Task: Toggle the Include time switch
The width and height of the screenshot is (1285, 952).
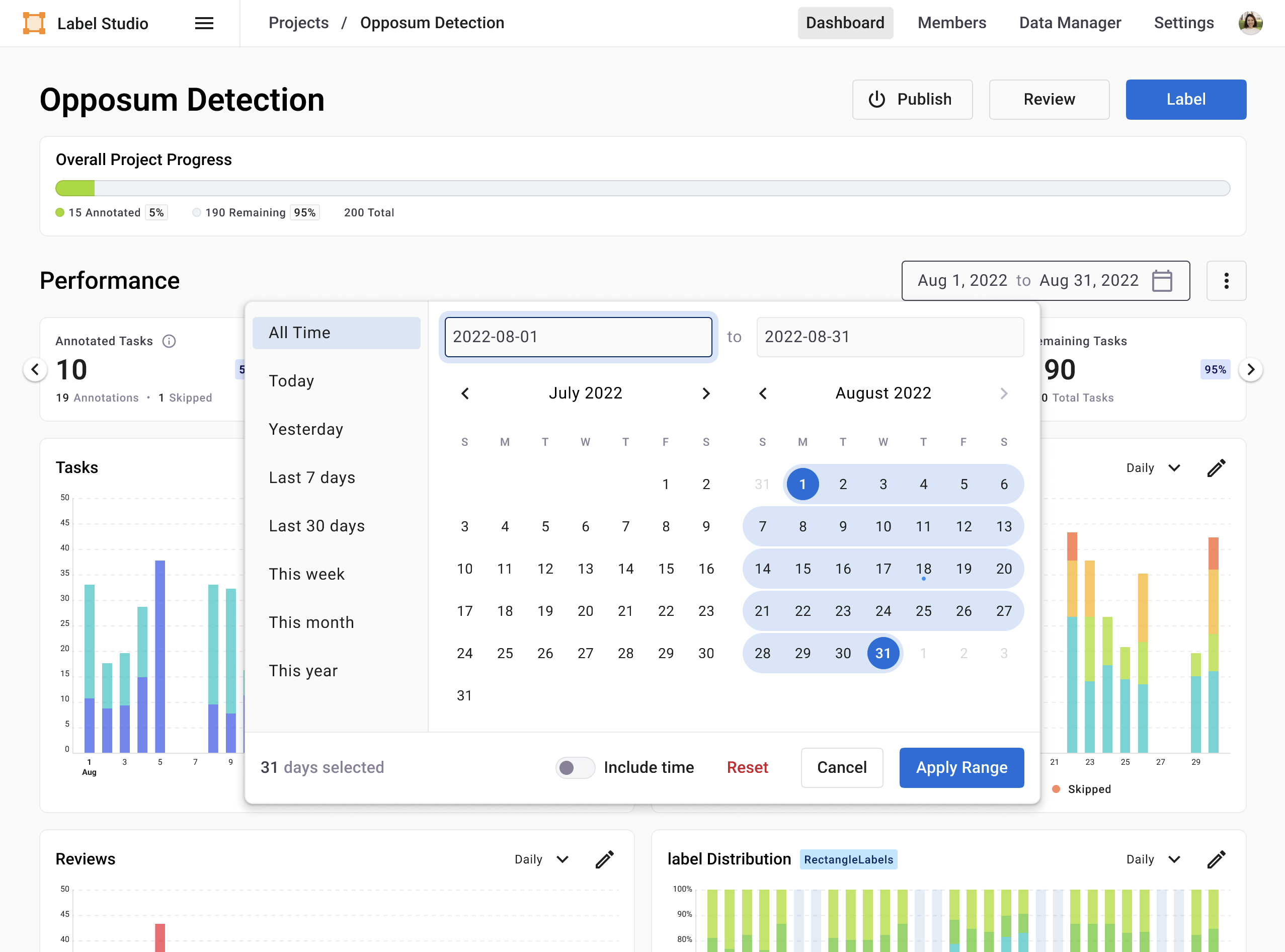Action: coord(575,768)
